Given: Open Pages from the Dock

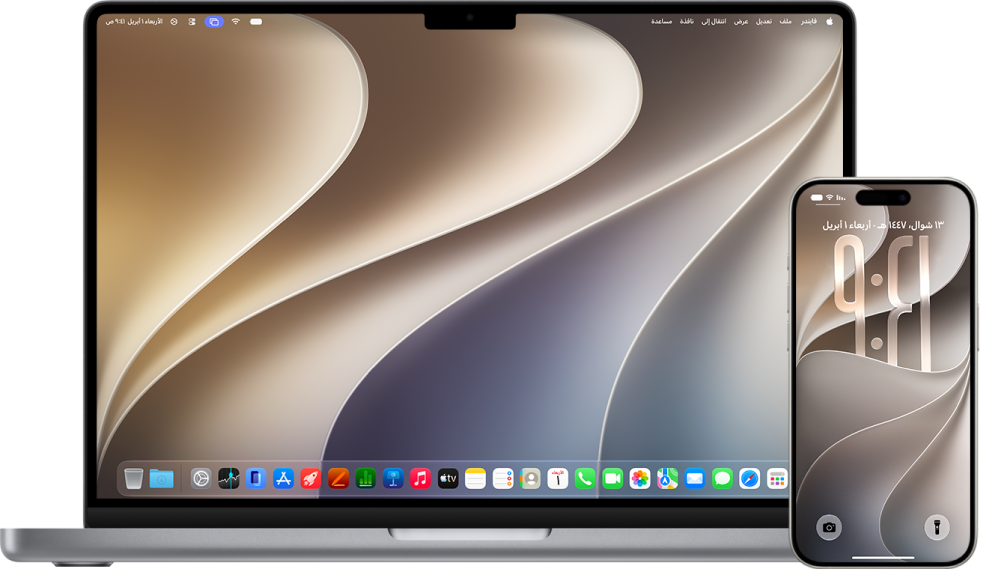Looking at the screenshot, I should coord(338,479).
